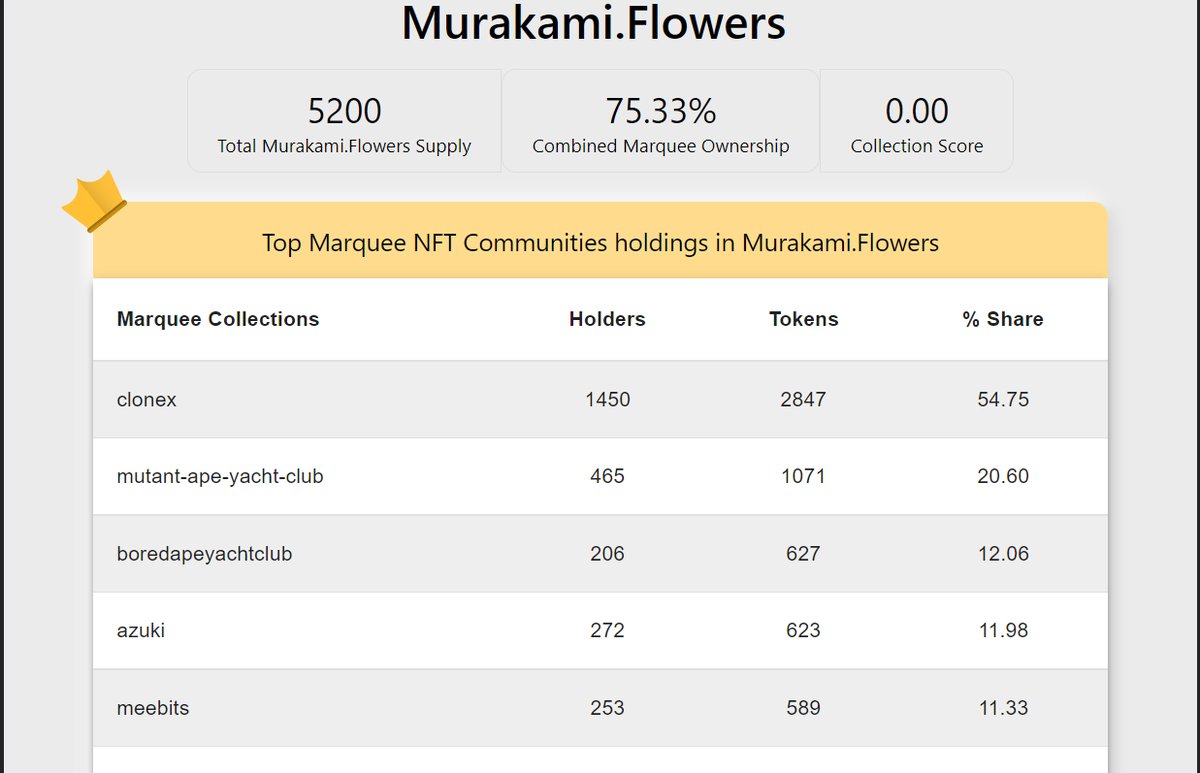Select the Murakami.Flowers page title
Screen dimensions: 1200x773
click(x=594, y=23)
